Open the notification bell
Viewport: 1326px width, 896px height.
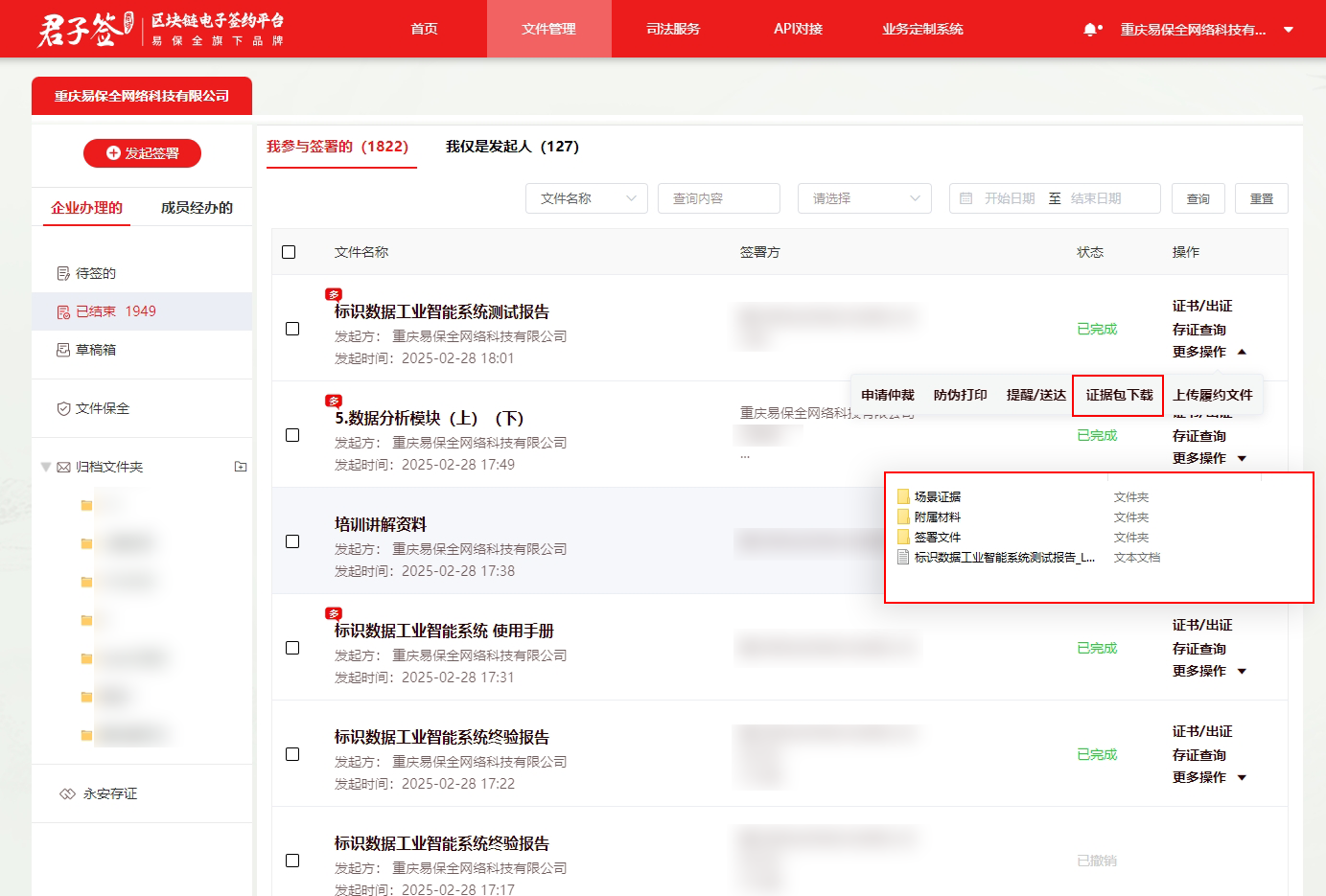1090,30
